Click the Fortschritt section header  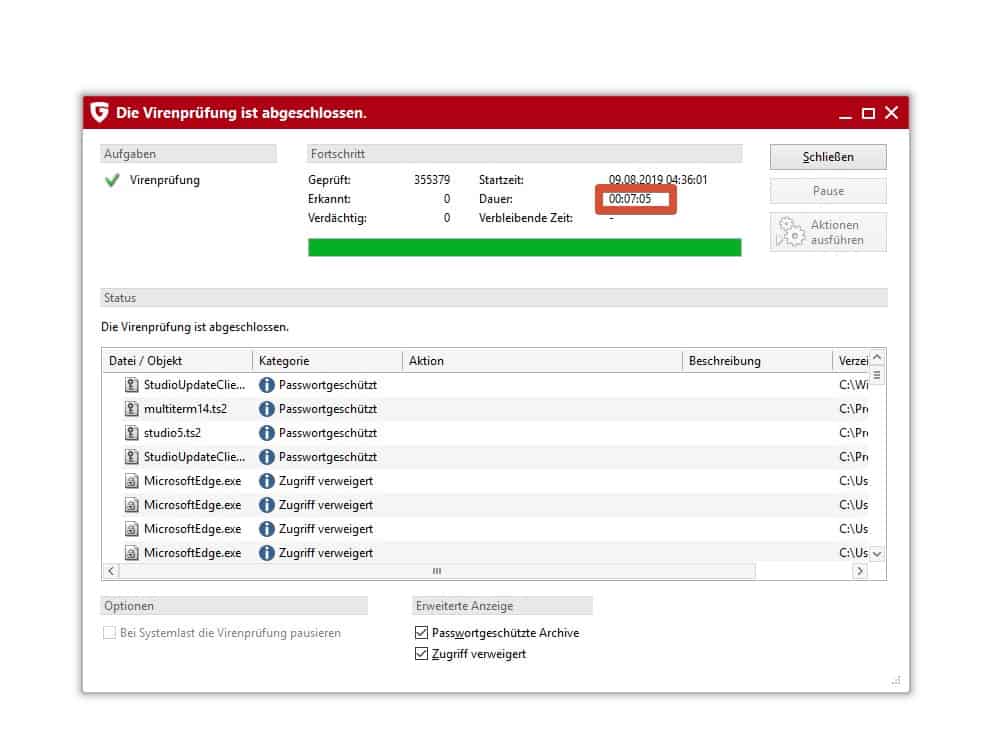525,154
